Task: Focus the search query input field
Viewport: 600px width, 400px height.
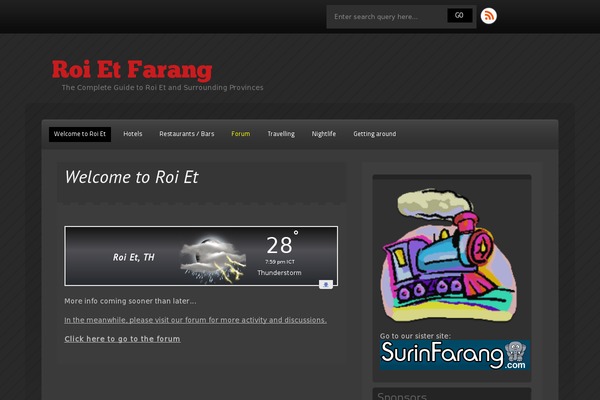Action: click(388, 16)
